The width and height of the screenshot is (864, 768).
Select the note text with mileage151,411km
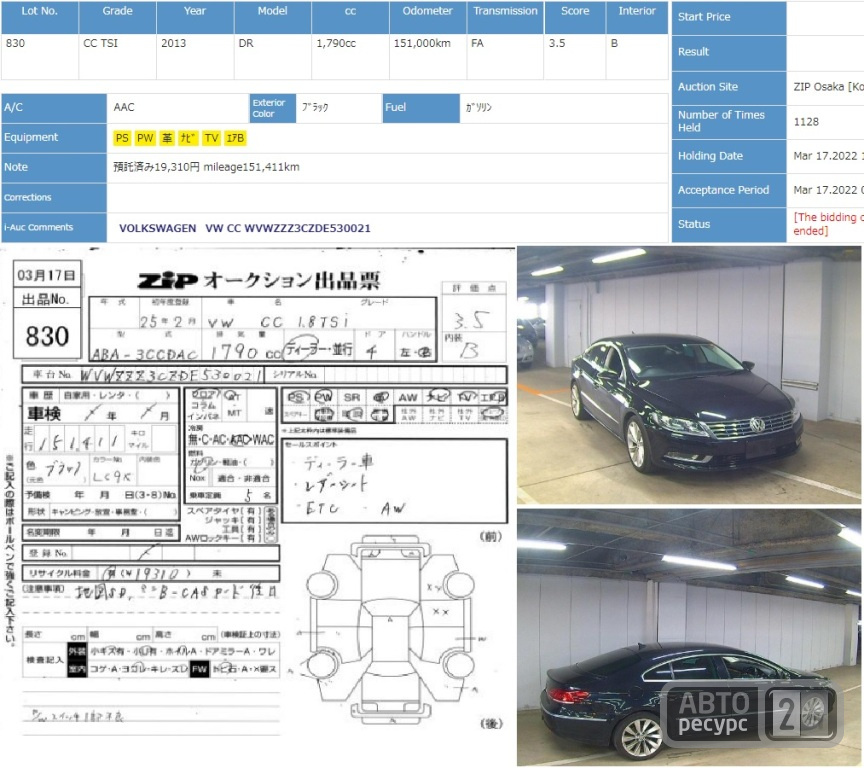pos(207,167)
